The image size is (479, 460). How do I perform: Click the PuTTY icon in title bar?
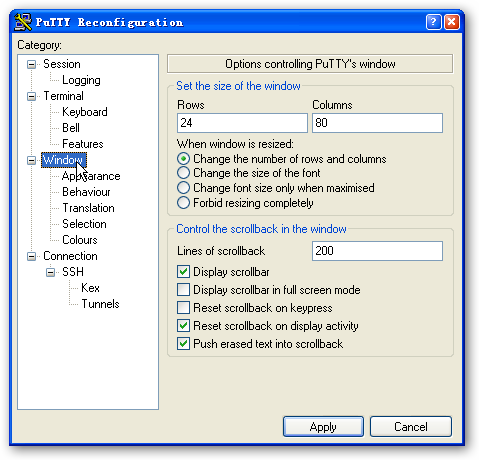pyautogui.click(x=23, y=22)
